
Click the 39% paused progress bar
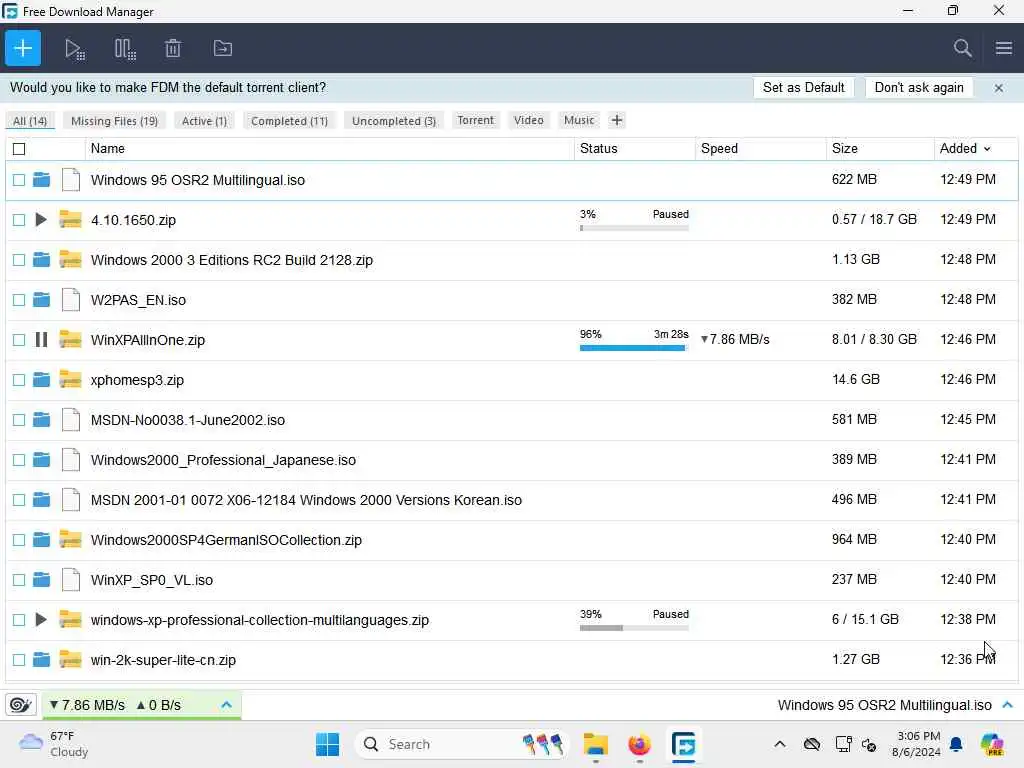point(633,628)
